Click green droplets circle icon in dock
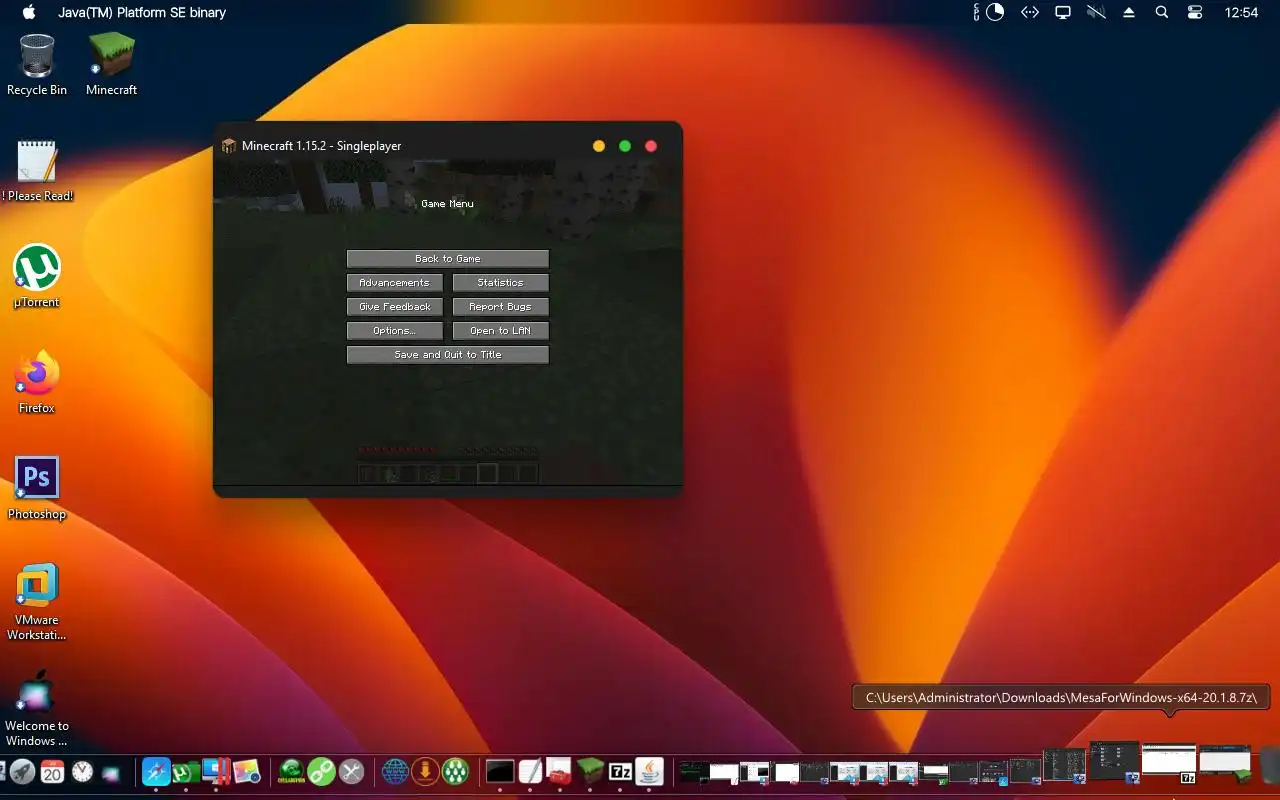The height and width of the screenshot is (800, 1280). click(455, 772)
